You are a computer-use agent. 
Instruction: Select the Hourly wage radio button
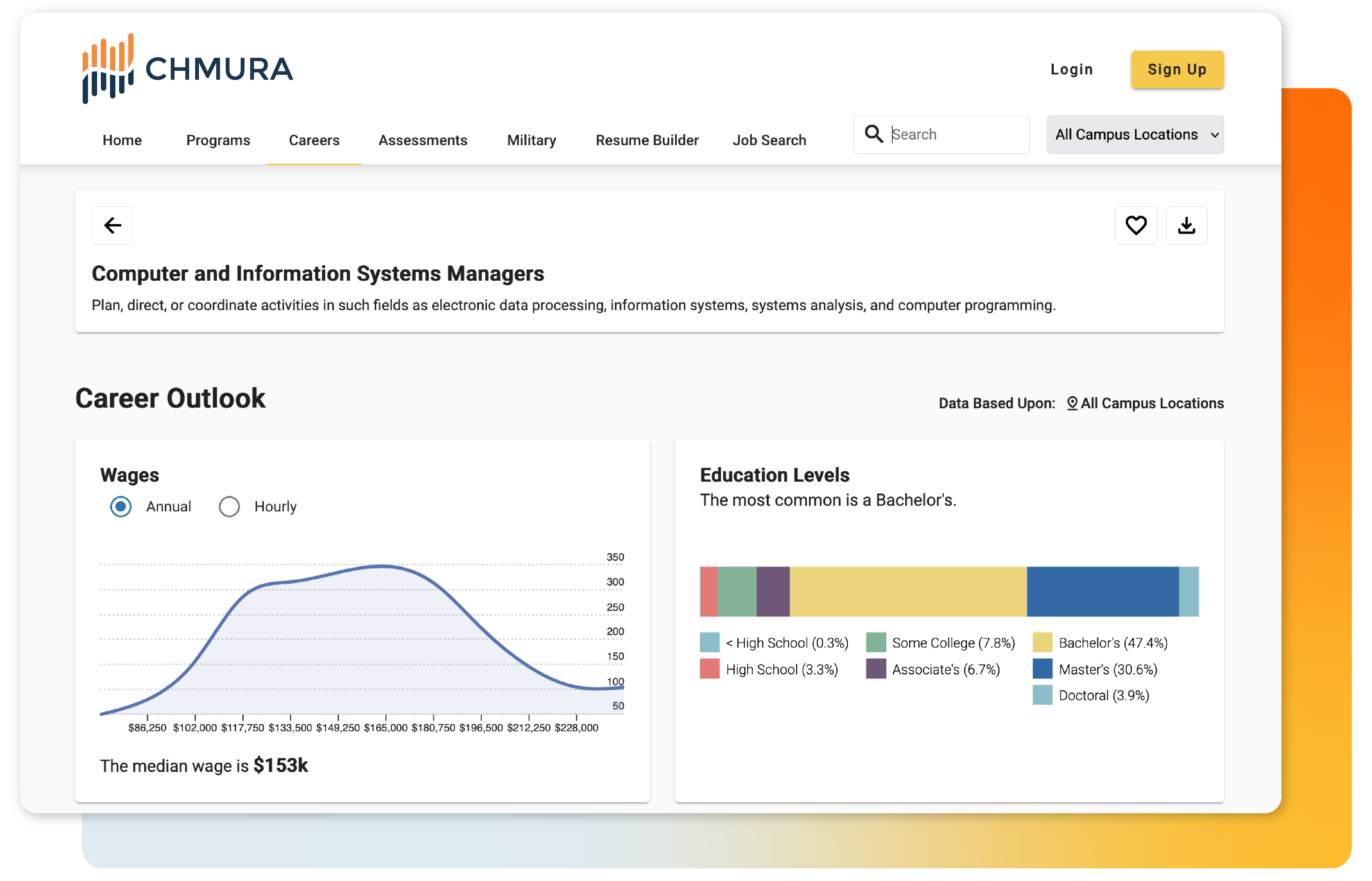(229, 506)
